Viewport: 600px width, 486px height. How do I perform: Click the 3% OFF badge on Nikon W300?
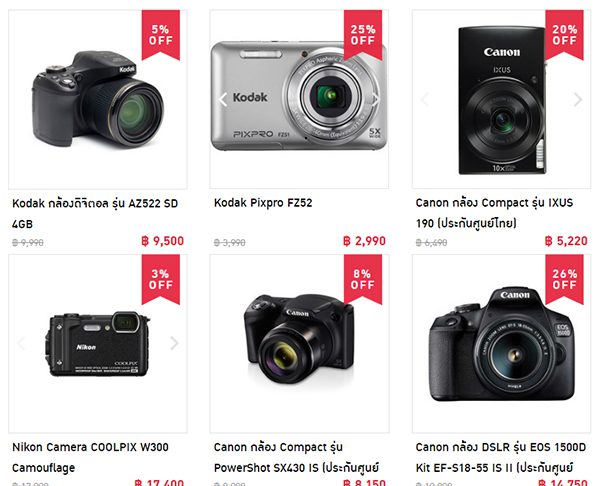coord(161,279)
